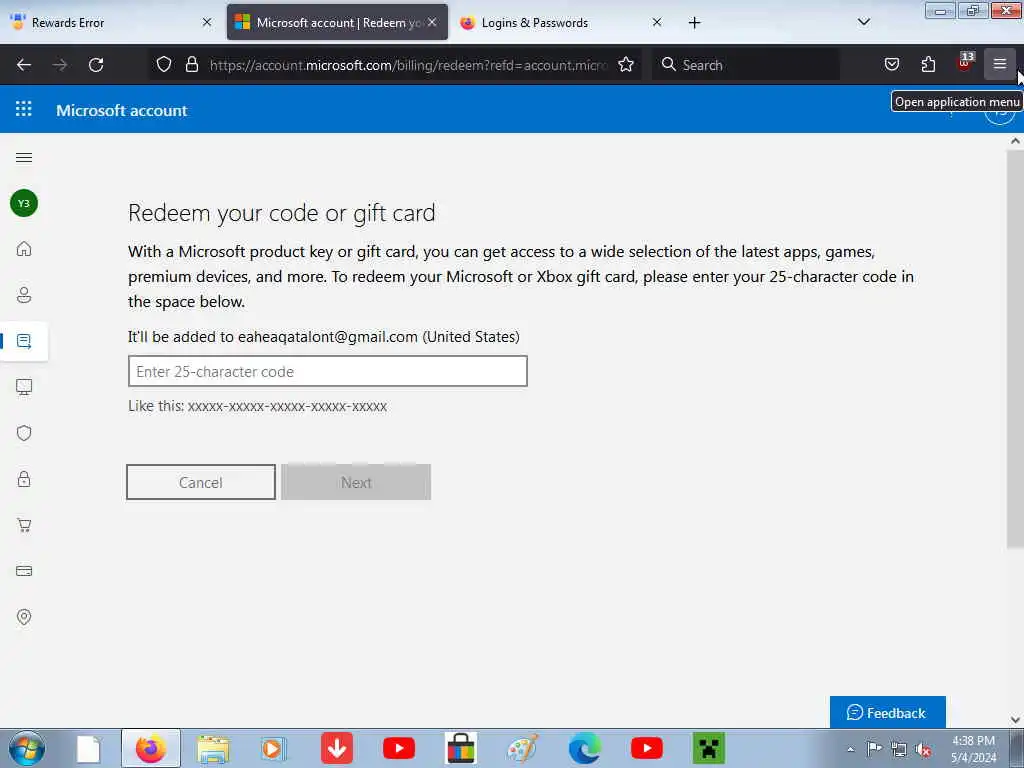
Task: Click the Cancel button
Action: click(x=200, y=482)
